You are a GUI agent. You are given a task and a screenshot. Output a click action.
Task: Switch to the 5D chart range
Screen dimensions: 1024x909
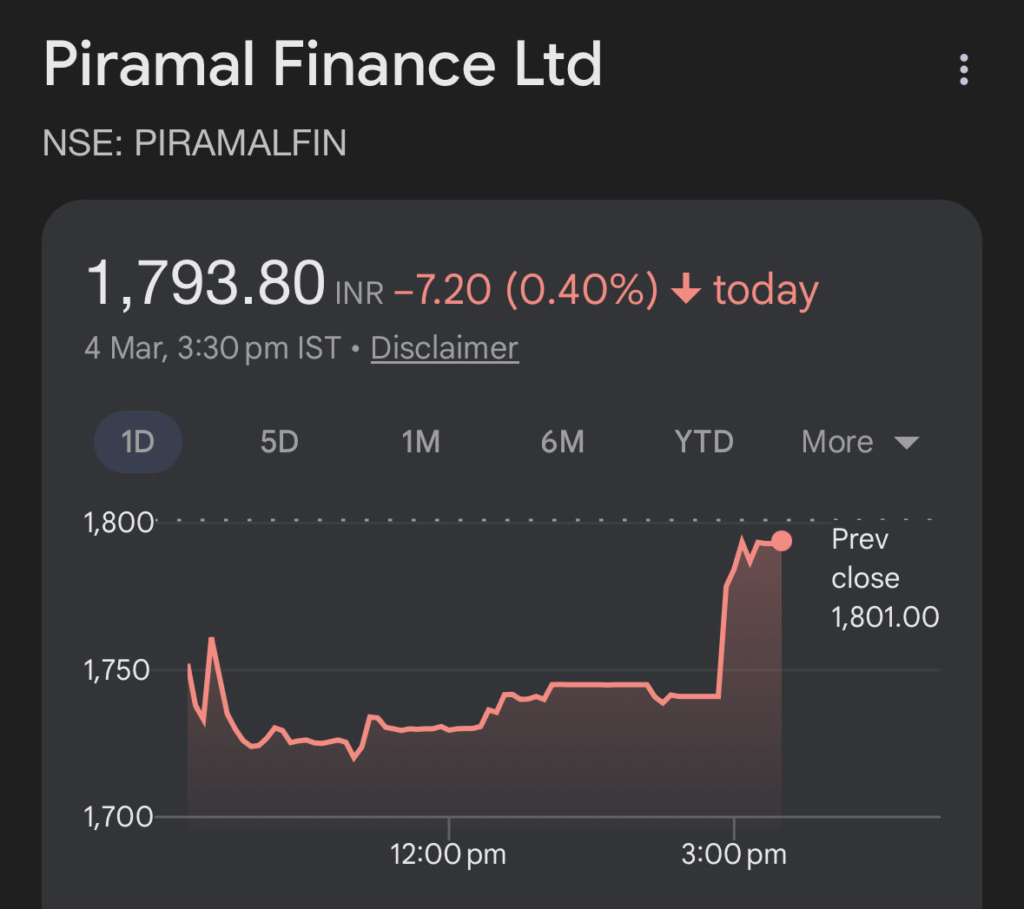279,442
